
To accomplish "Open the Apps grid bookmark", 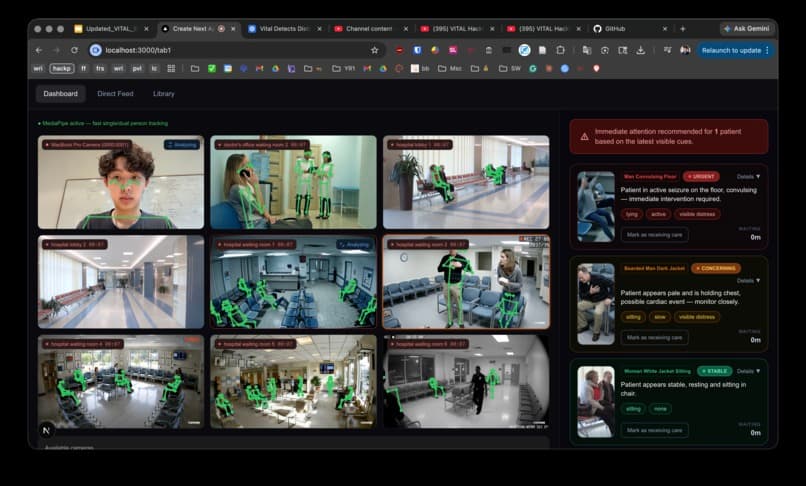I will pyautogui.click(x=172, y=68).
